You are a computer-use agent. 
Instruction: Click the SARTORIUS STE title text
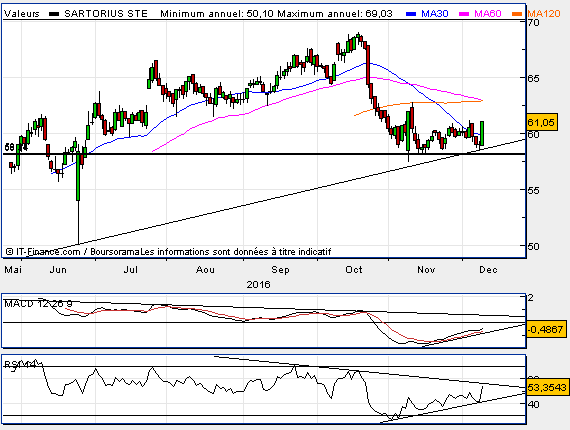(106, 14)
